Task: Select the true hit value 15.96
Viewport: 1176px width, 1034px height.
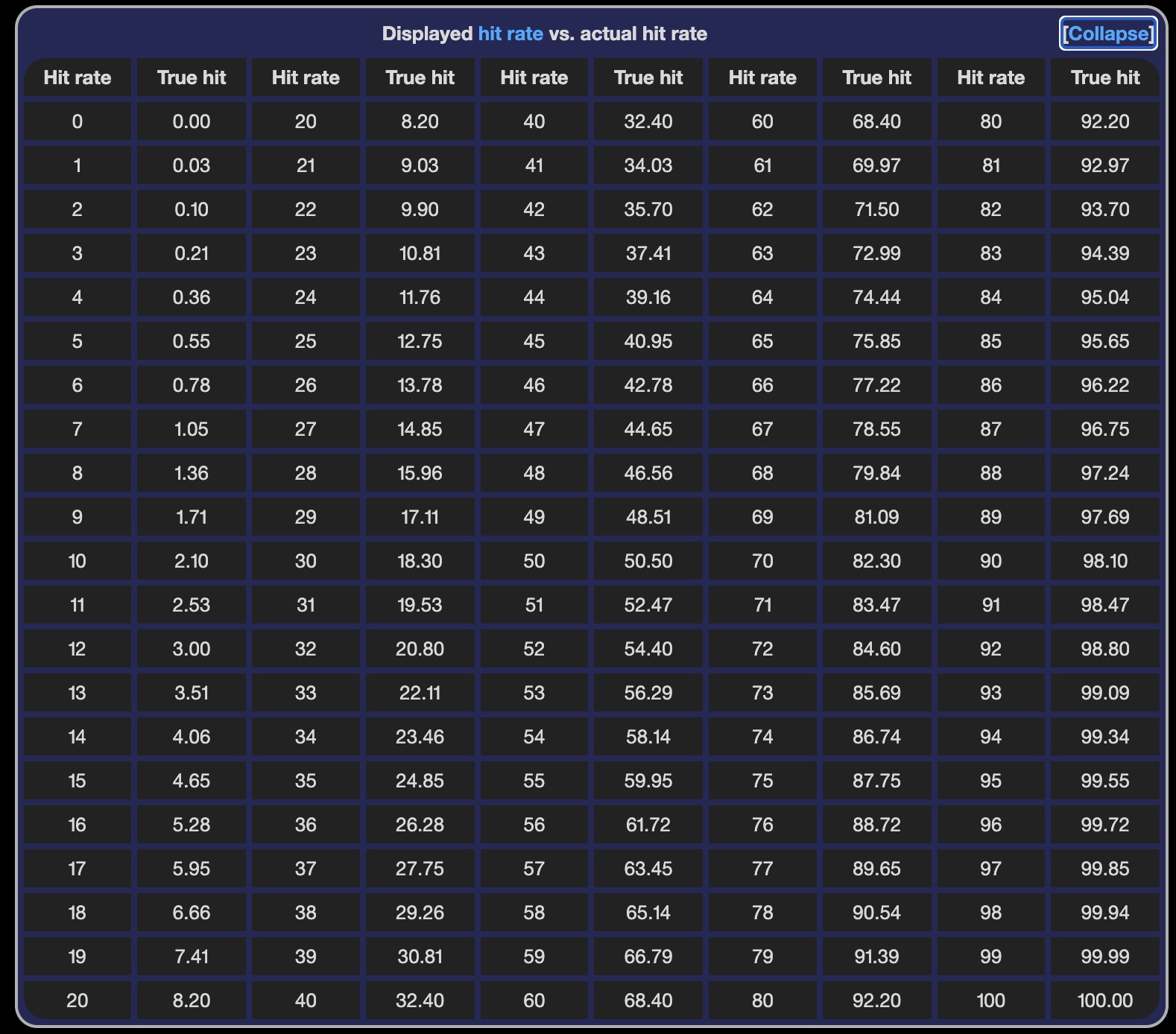Action: [x=420, y=473]
